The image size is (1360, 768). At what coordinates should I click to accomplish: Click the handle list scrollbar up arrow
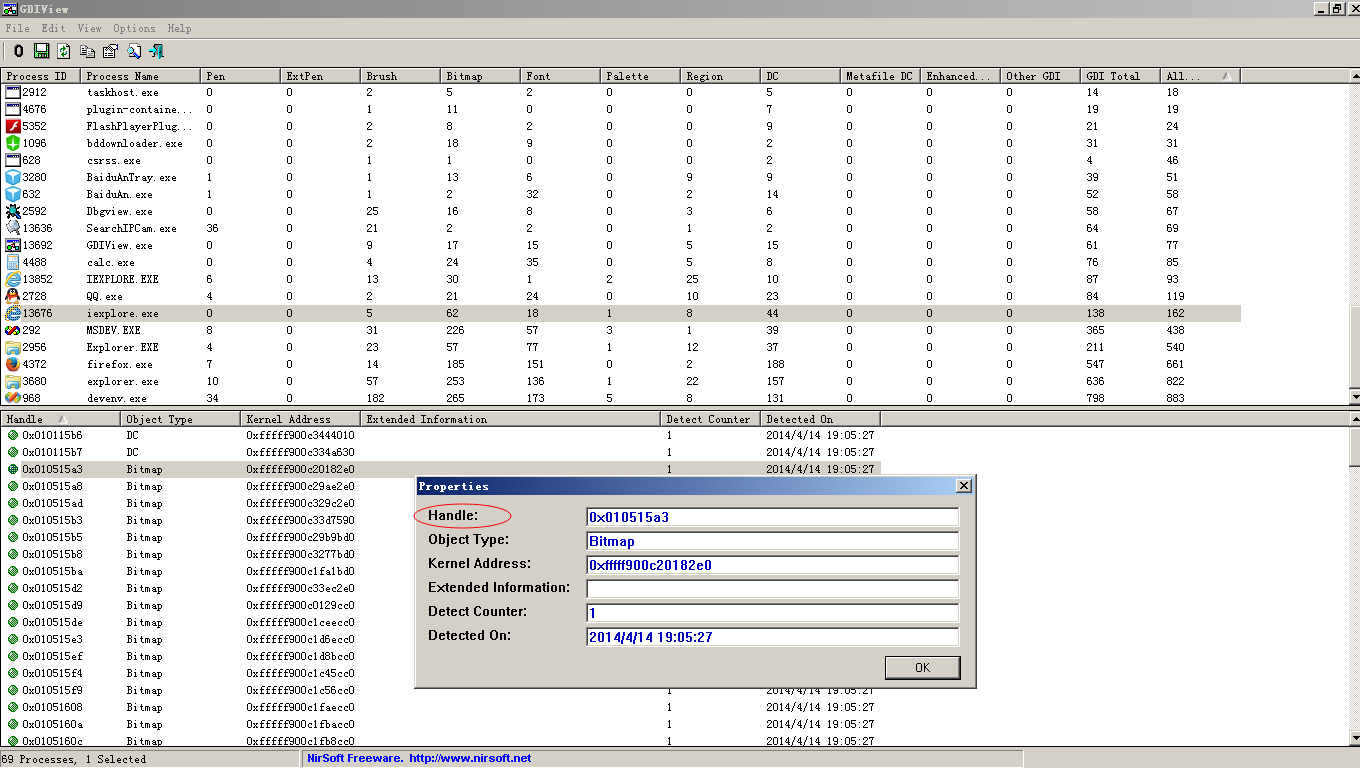coord(1354,419)
